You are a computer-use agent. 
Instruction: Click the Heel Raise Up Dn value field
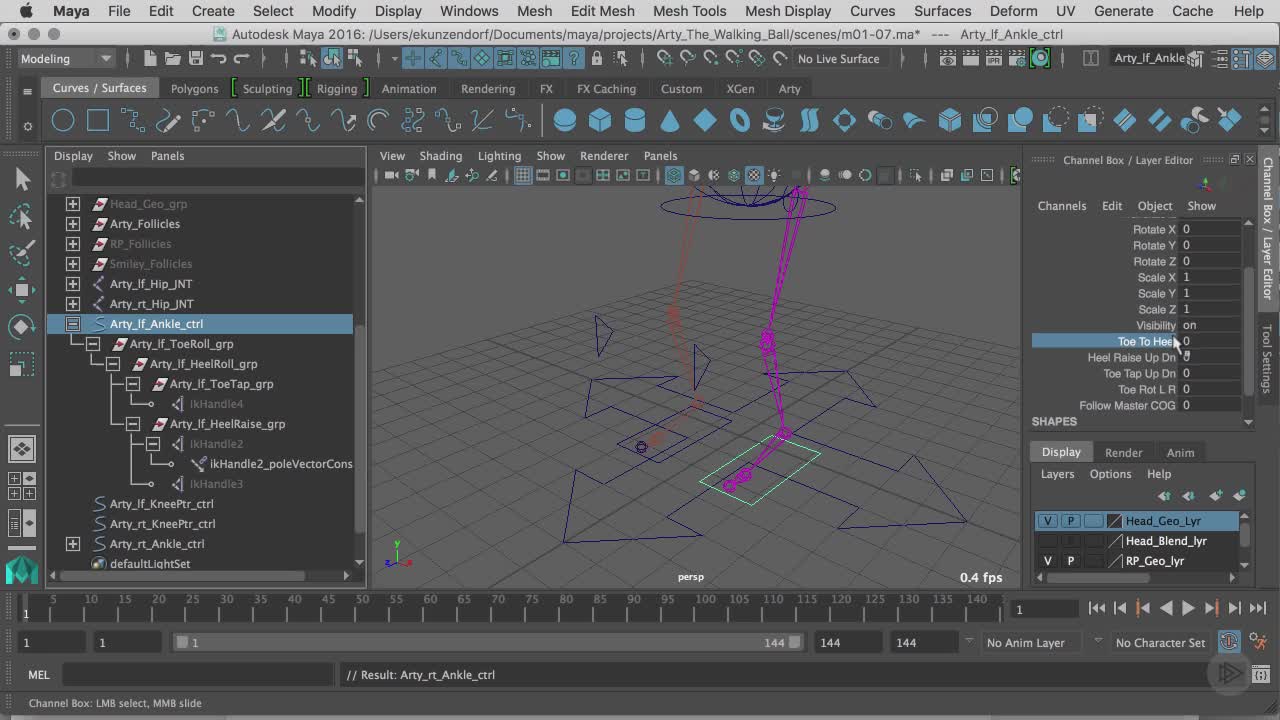(x=1213, y=357)
